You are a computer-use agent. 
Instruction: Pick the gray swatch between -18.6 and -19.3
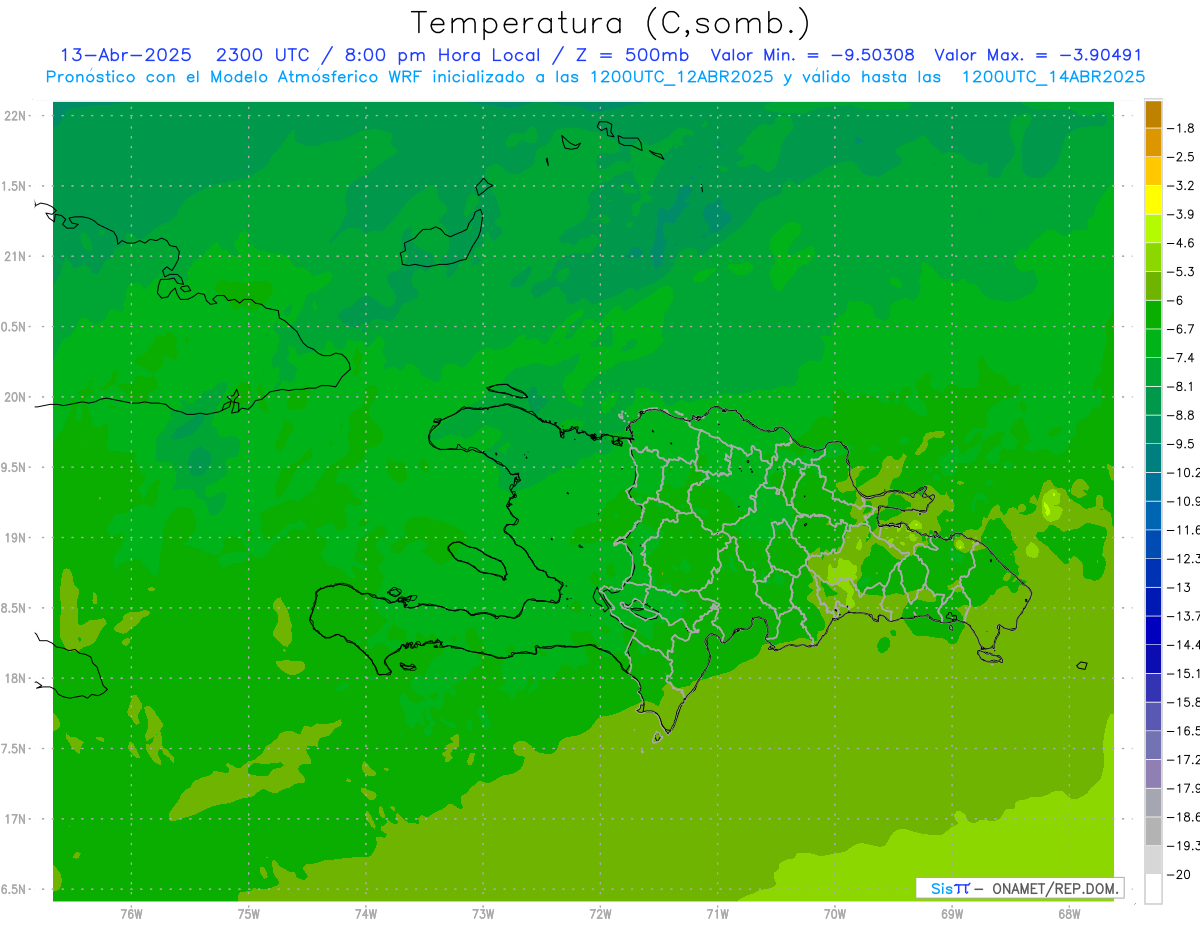[x=1153, y=831]
